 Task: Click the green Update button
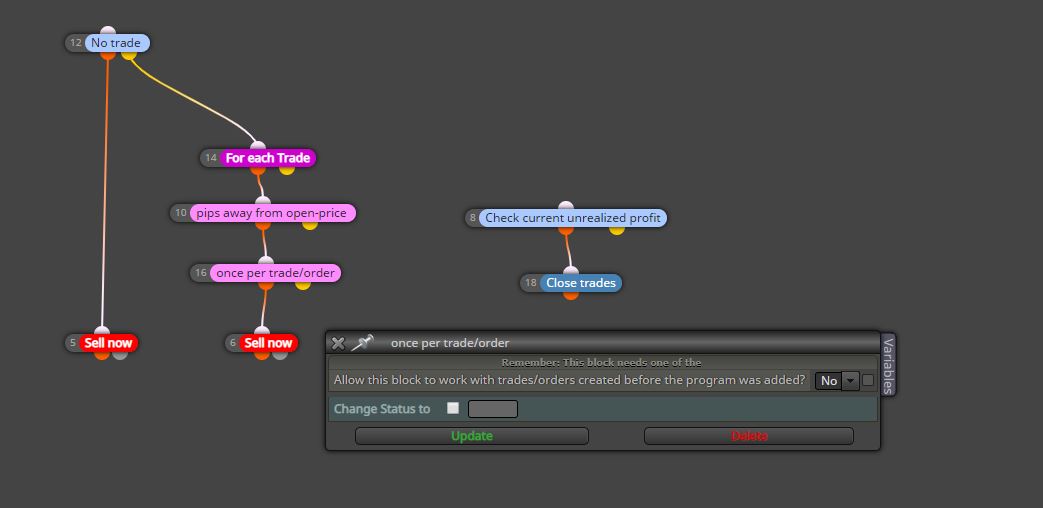(472, 436)
